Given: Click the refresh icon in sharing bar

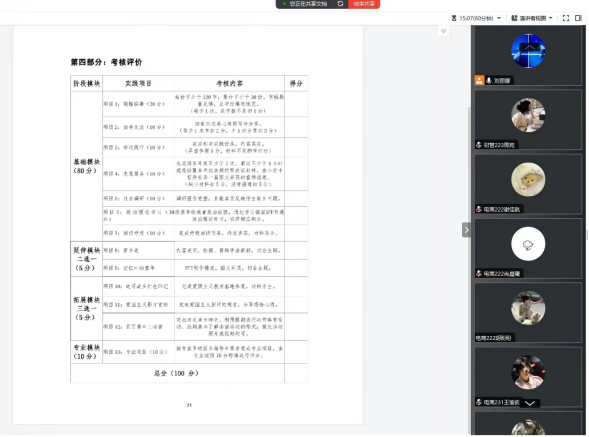Looking at the screenshot, I should 340,4.
